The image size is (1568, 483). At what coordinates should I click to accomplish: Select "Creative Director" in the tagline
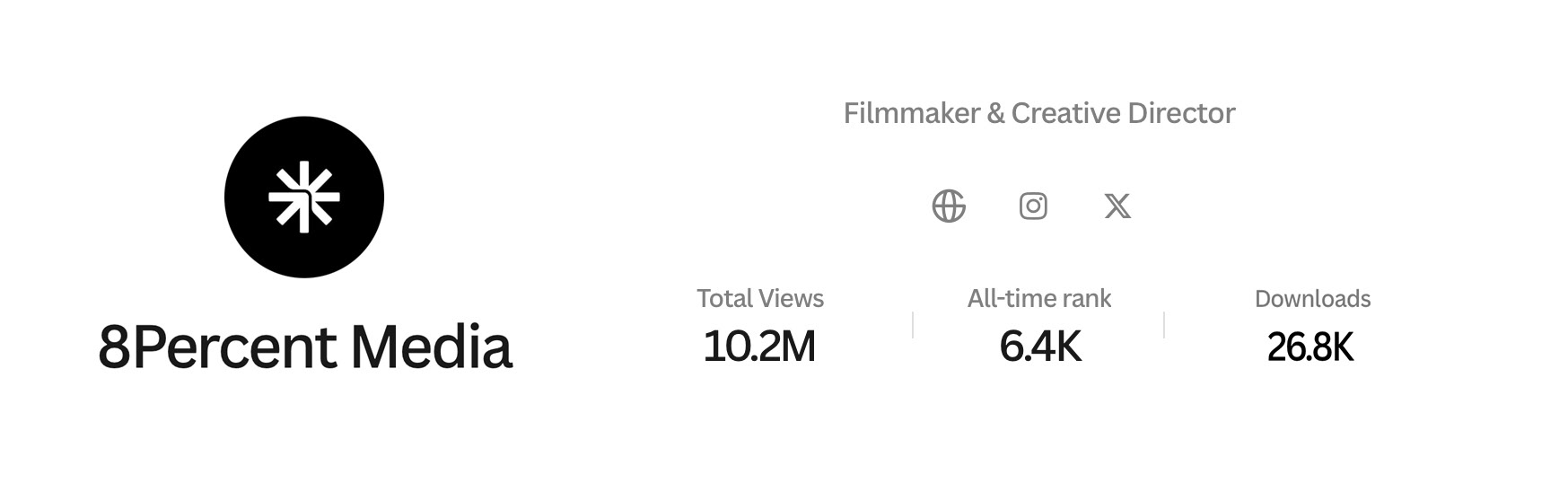(1123, 113)
